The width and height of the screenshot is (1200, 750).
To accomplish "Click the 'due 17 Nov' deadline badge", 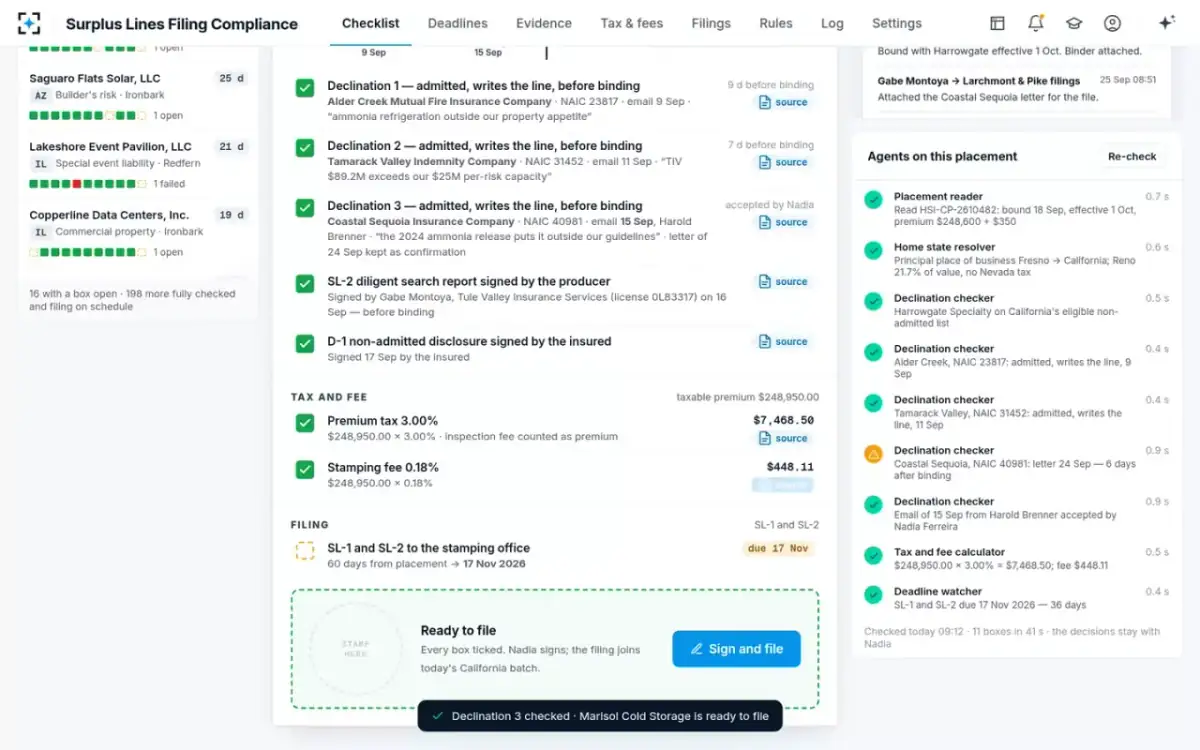I will point(779,548).
